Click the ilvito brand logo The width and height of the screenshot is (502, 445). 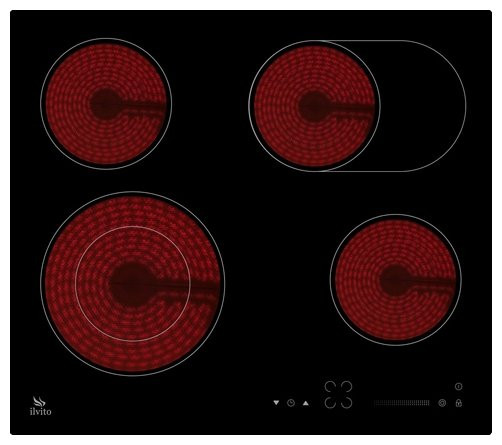click(x=40, y=406)
